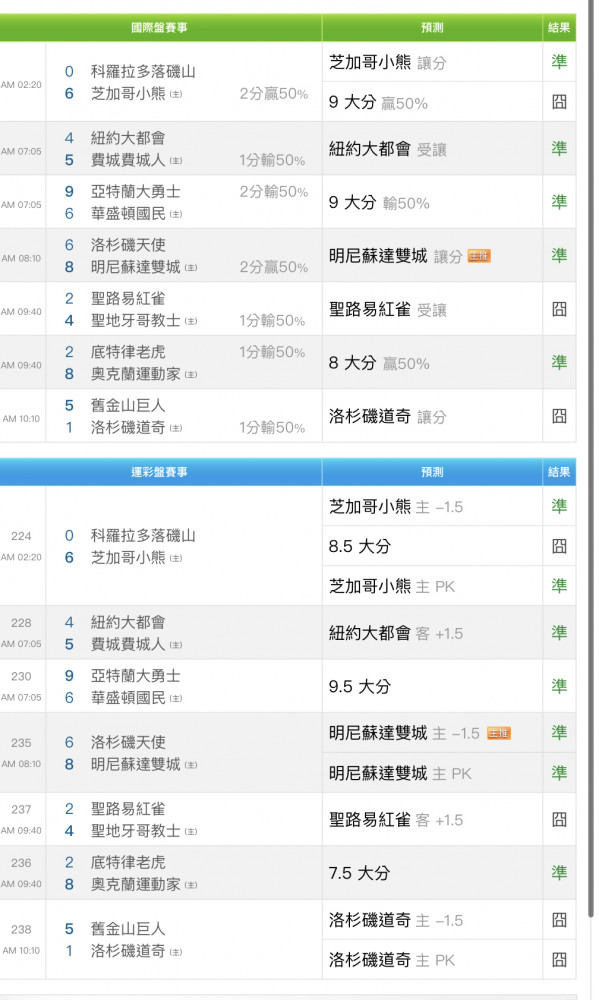
Task: Click the 囧 result for 8.5 大分
Action: point(559,546)
